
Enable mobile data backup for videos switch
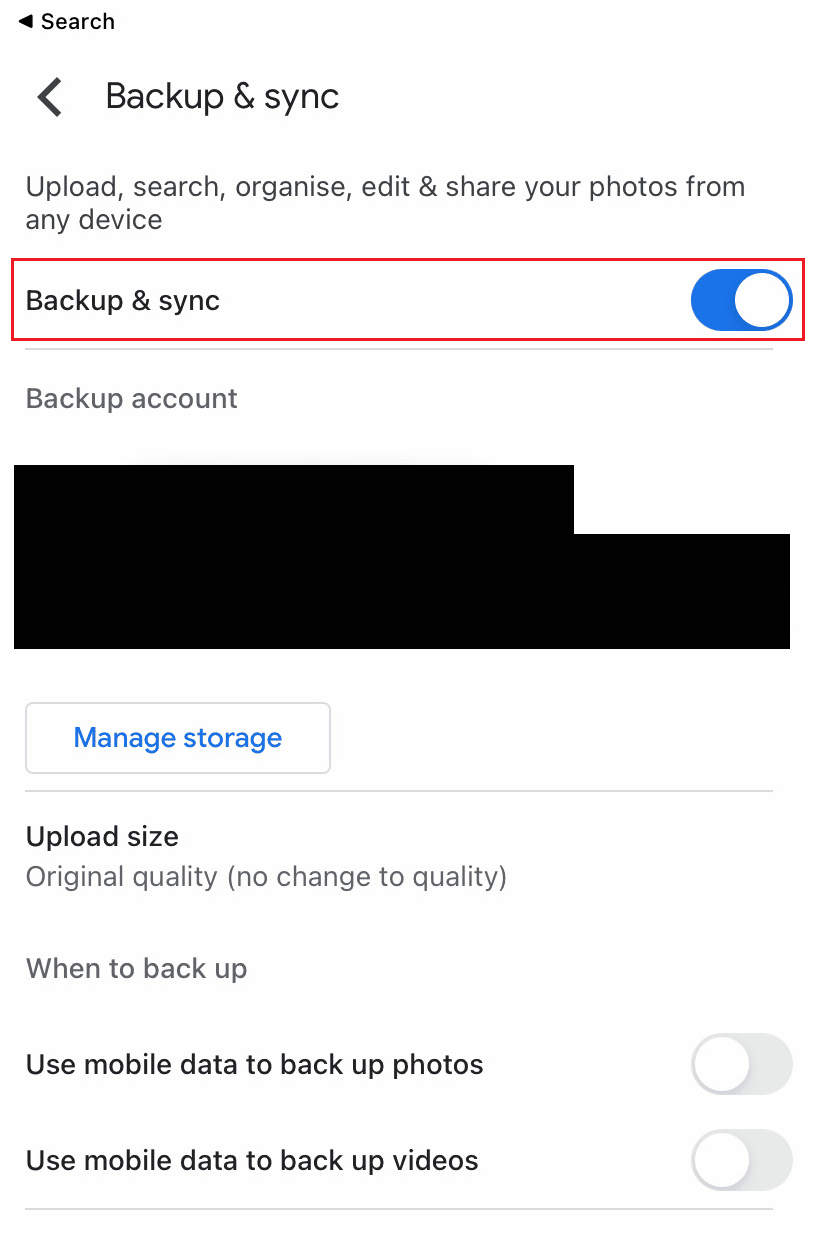click(x=741, y=1160)
